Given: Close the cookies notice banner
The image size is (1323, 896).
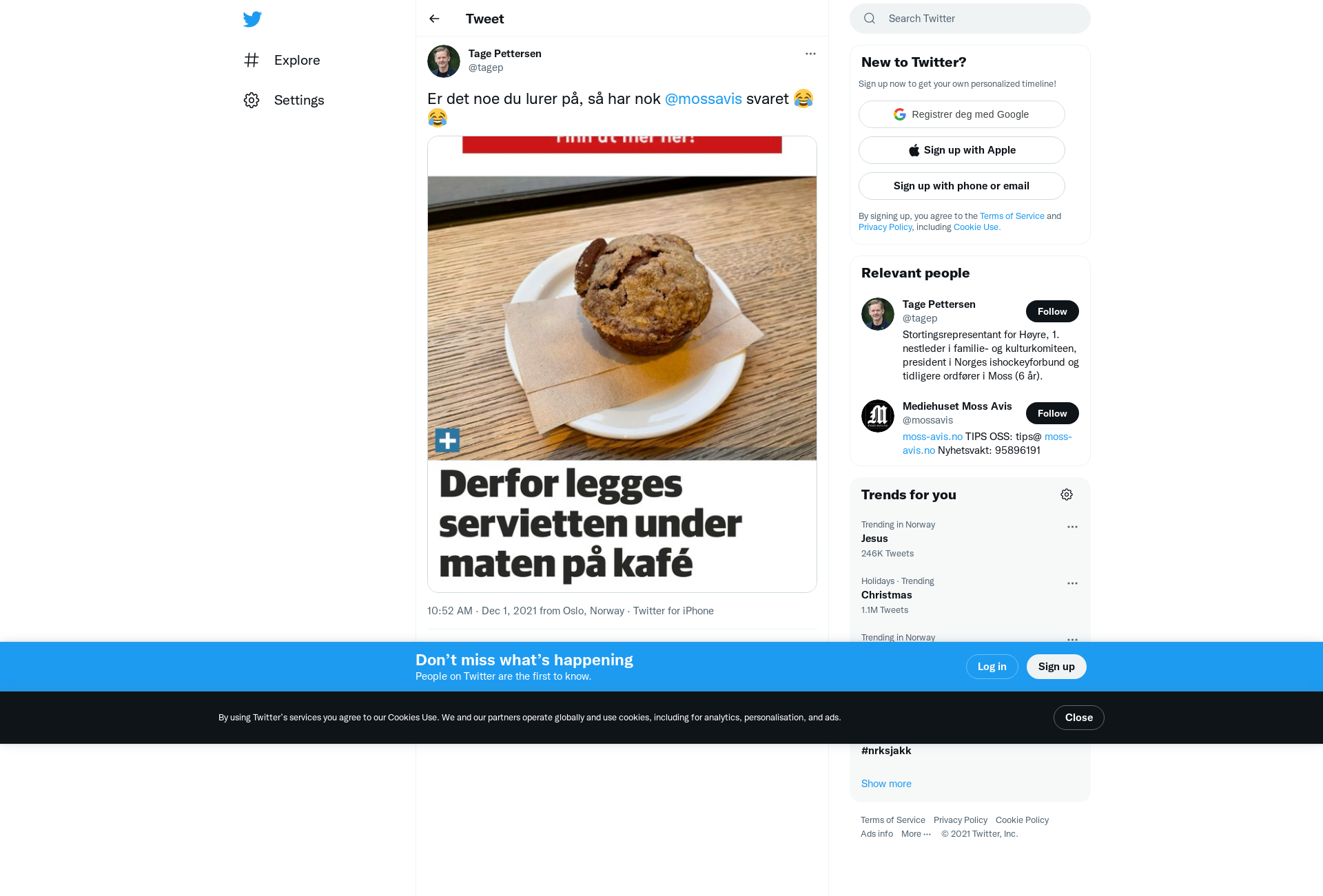Looking at the screenshot, I should 1079,718.
